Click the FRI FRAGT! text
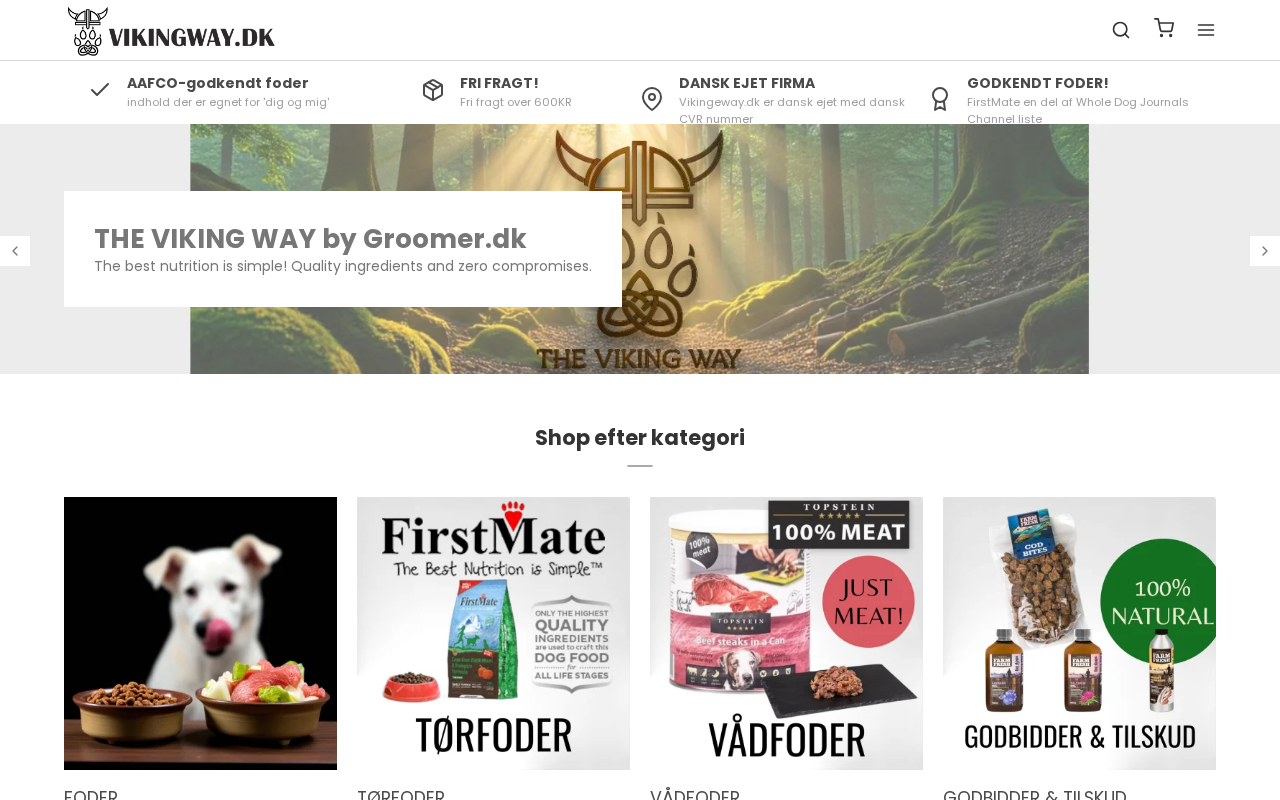Image resolution: width=1280 pixels, height=800 pixels. (x=499, y=83)
